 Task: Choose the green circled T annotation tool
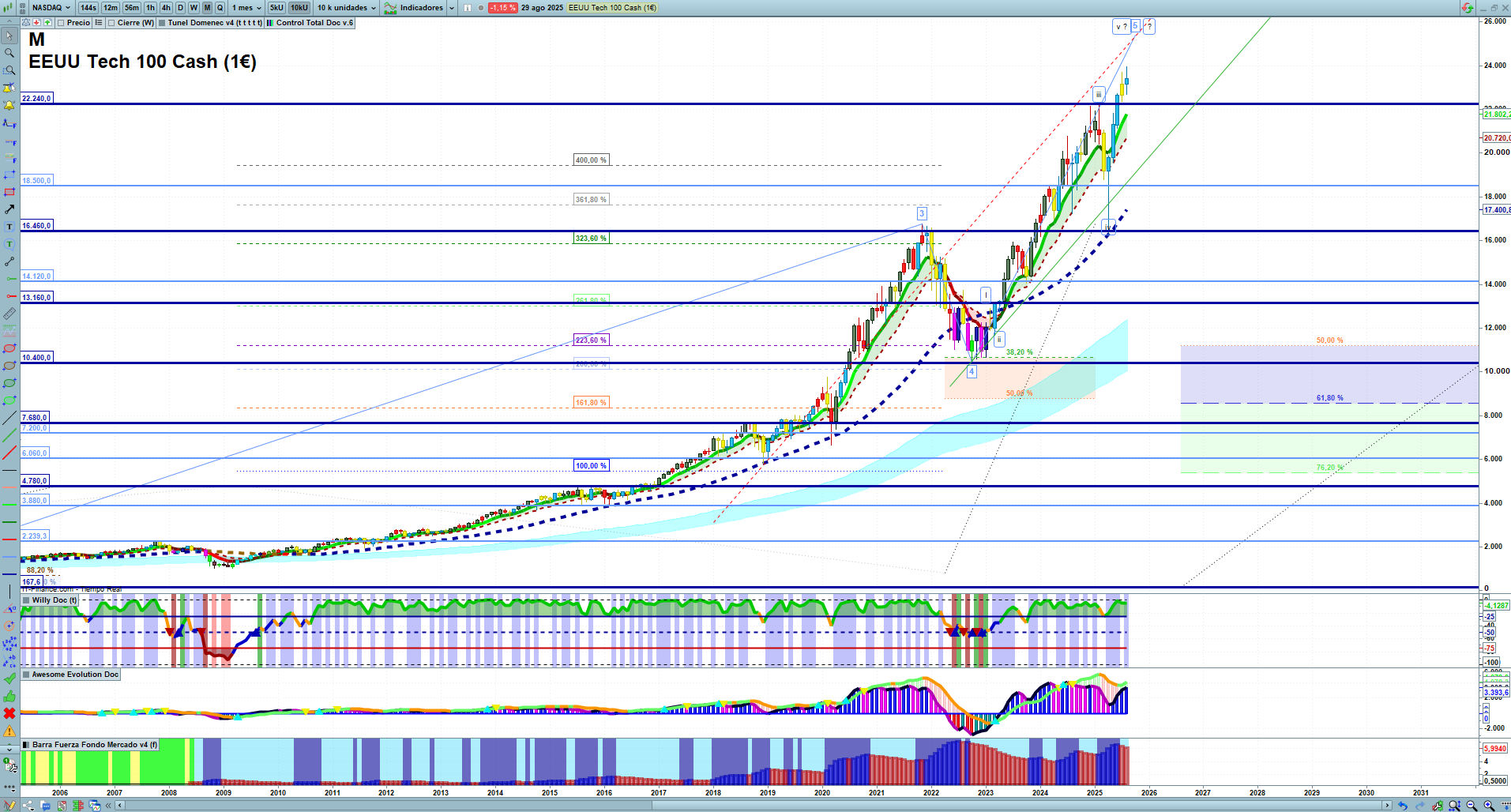click(x=9, y=244)
